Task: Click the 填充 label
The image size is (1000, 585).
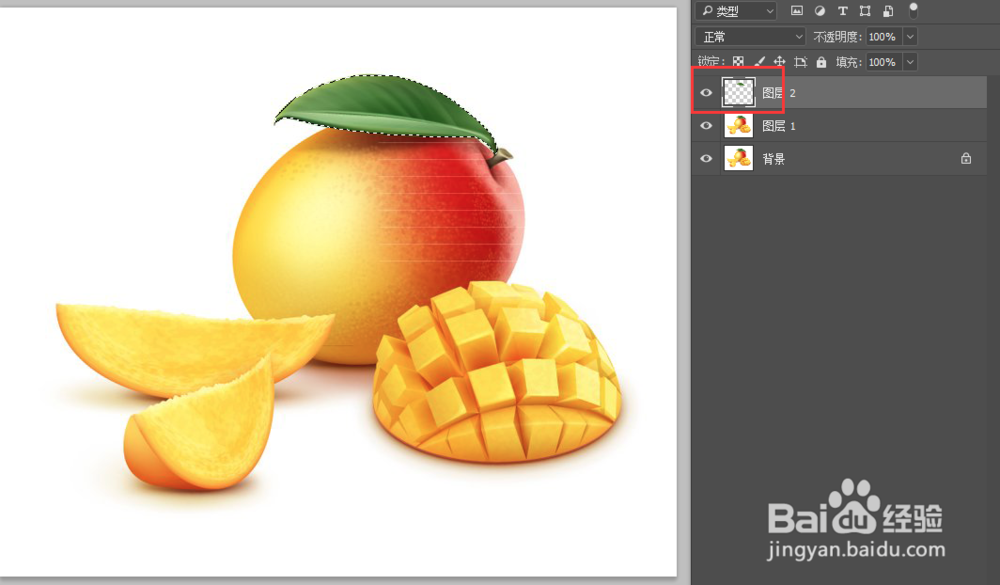Action: point(849,62)
